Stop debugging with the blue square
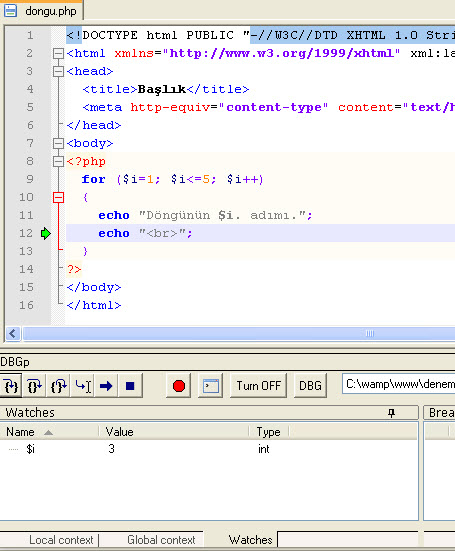The width and height of the screenshot is (455, 551). [130, 386]
